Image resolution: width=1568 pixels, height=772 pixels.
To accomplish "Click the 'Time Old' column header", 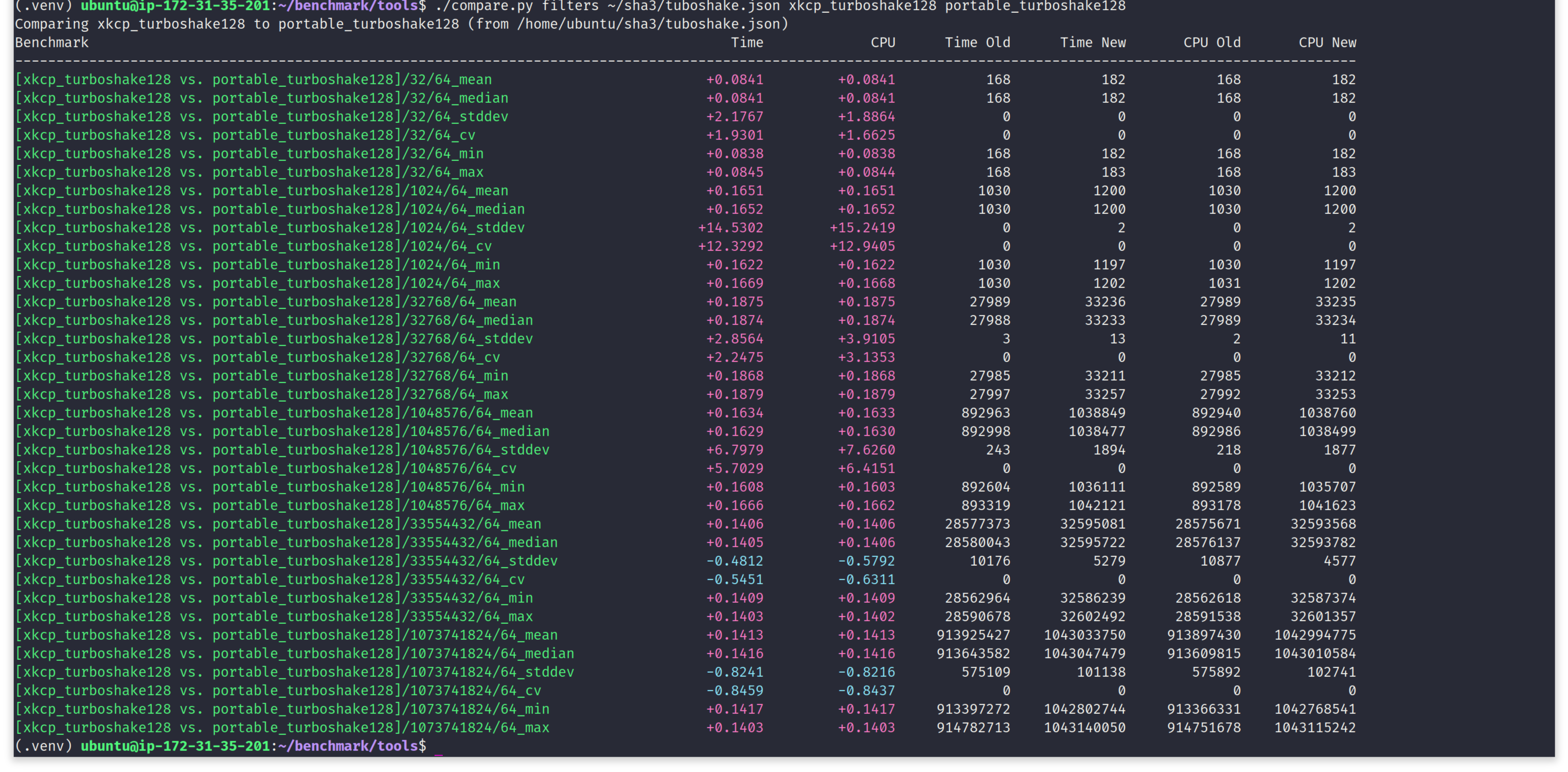I will pyautogui.click(x=977, y=43).
